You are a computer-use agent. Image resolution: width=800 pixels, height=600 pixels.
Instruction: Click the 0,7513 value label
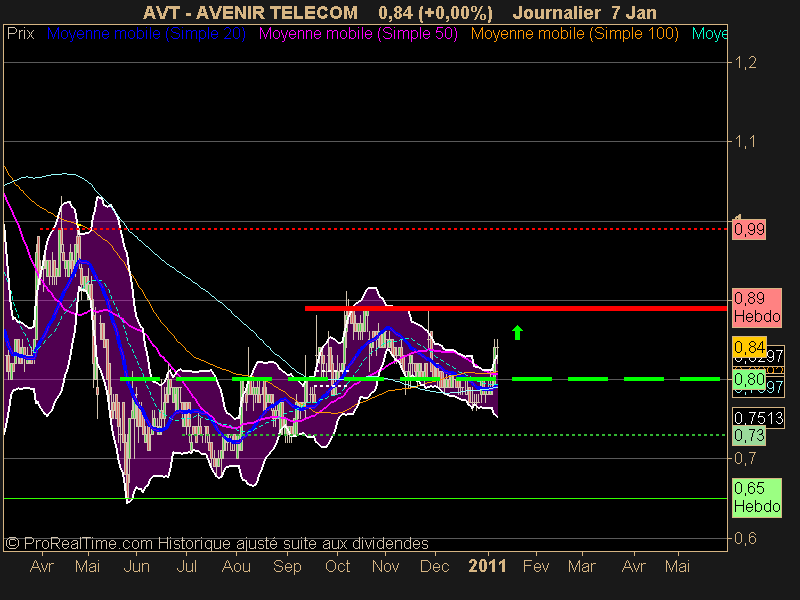tap(758, 418)
